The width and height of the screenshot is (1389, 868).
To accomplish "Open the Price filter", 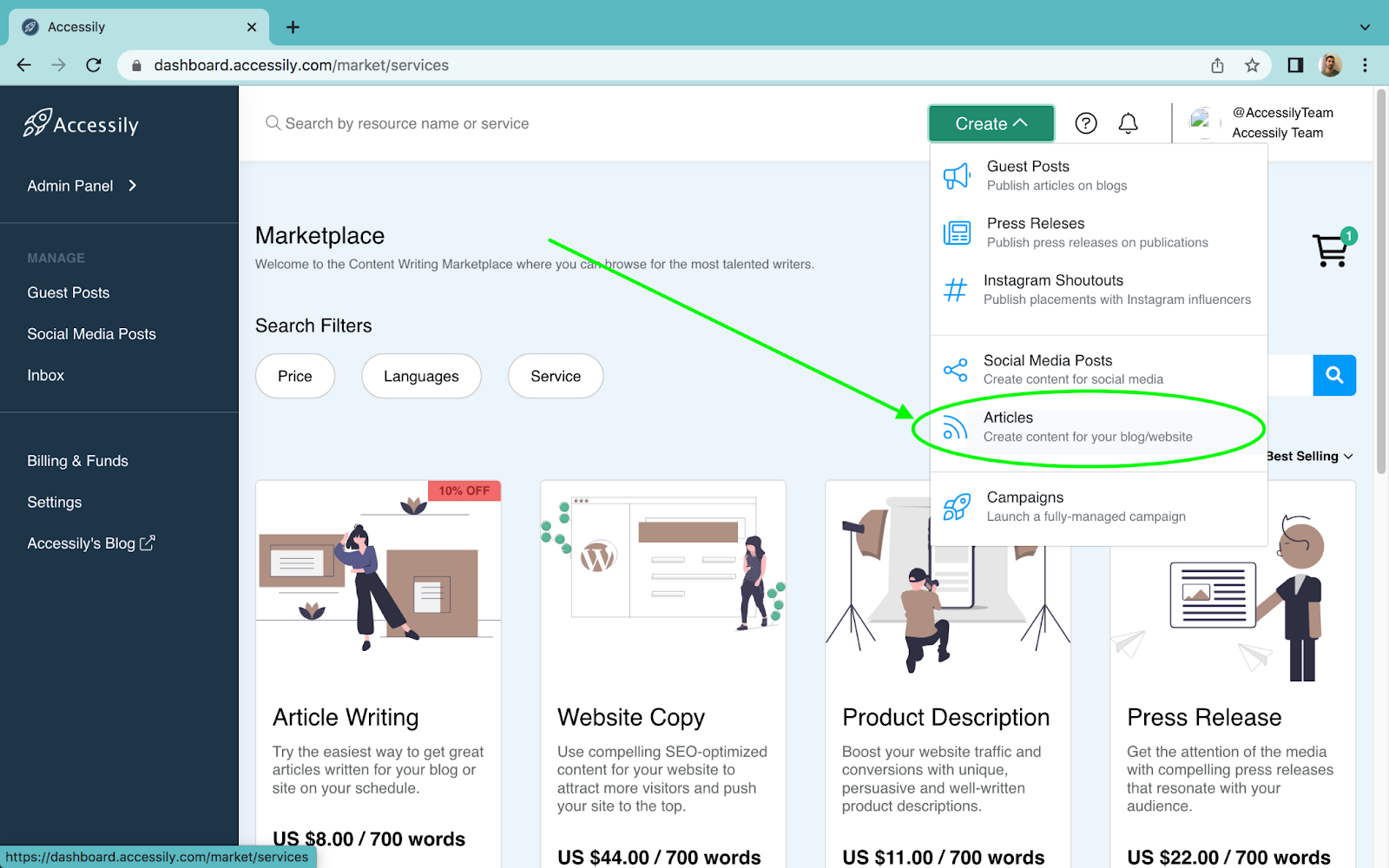I will pos(295,376).
